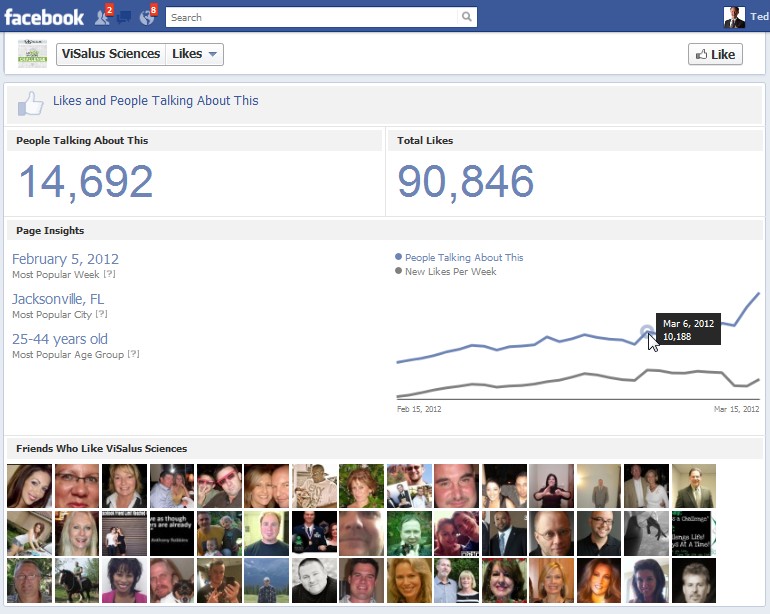Viewport: 770px width, 614px height.
Task: Open Likes and People Talking About This link
Action: point(156,101)
